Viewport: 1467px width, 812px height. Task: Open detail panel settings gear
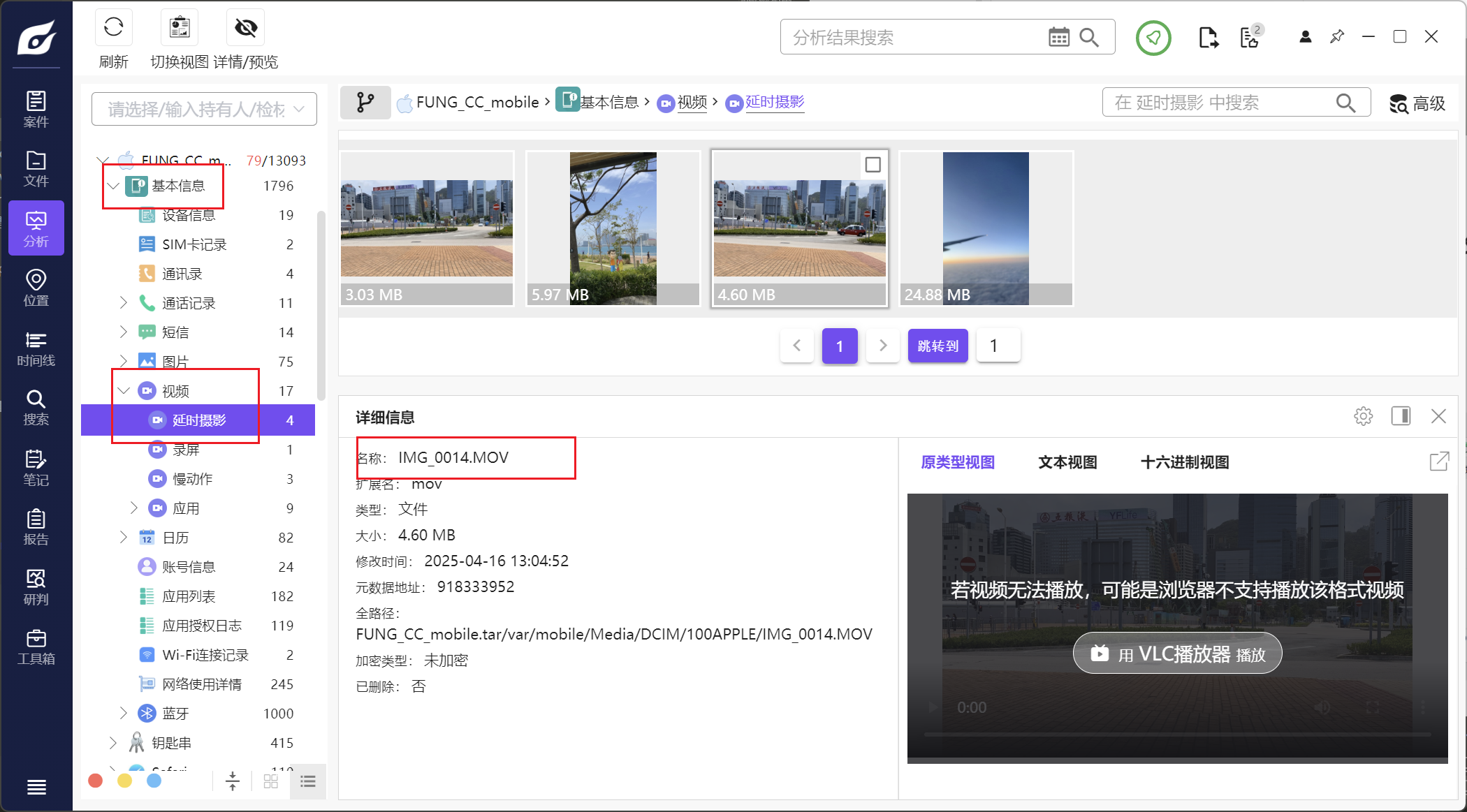(x=1363, y=417)
